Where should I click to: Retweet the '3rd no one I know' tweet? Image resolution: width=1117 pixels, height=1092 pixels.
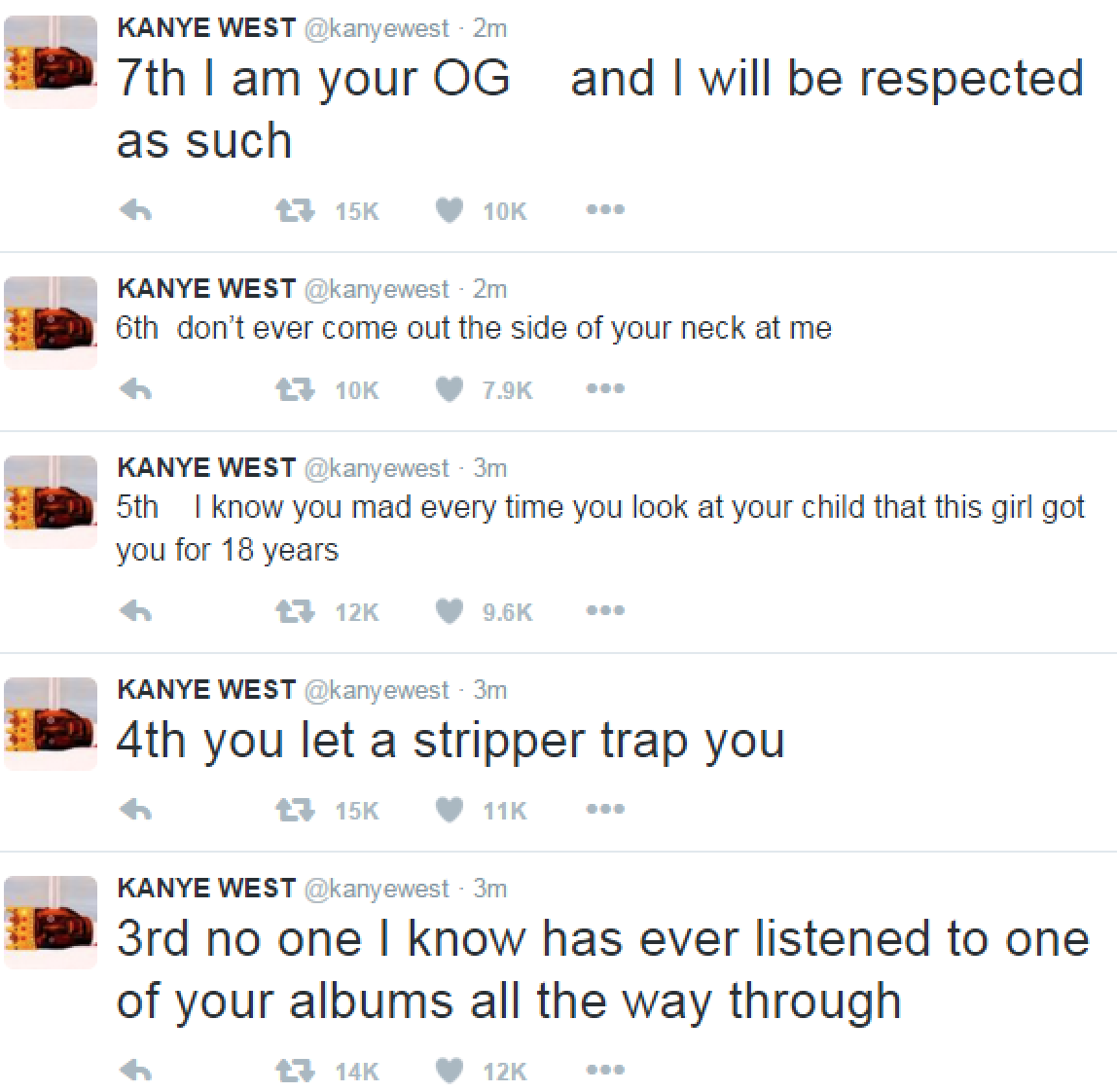point(295,1070)
